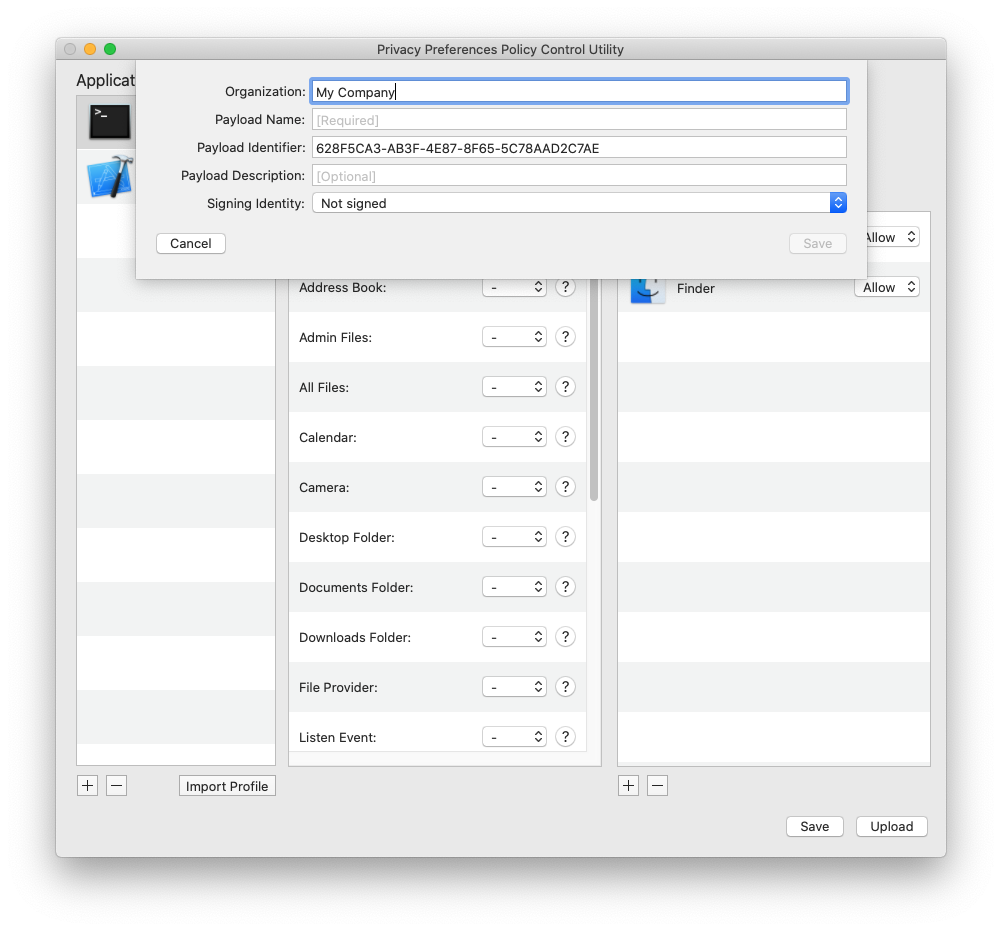Click the green zoom window button
The width and height of the screenshot is (1002, 931).
110,49
